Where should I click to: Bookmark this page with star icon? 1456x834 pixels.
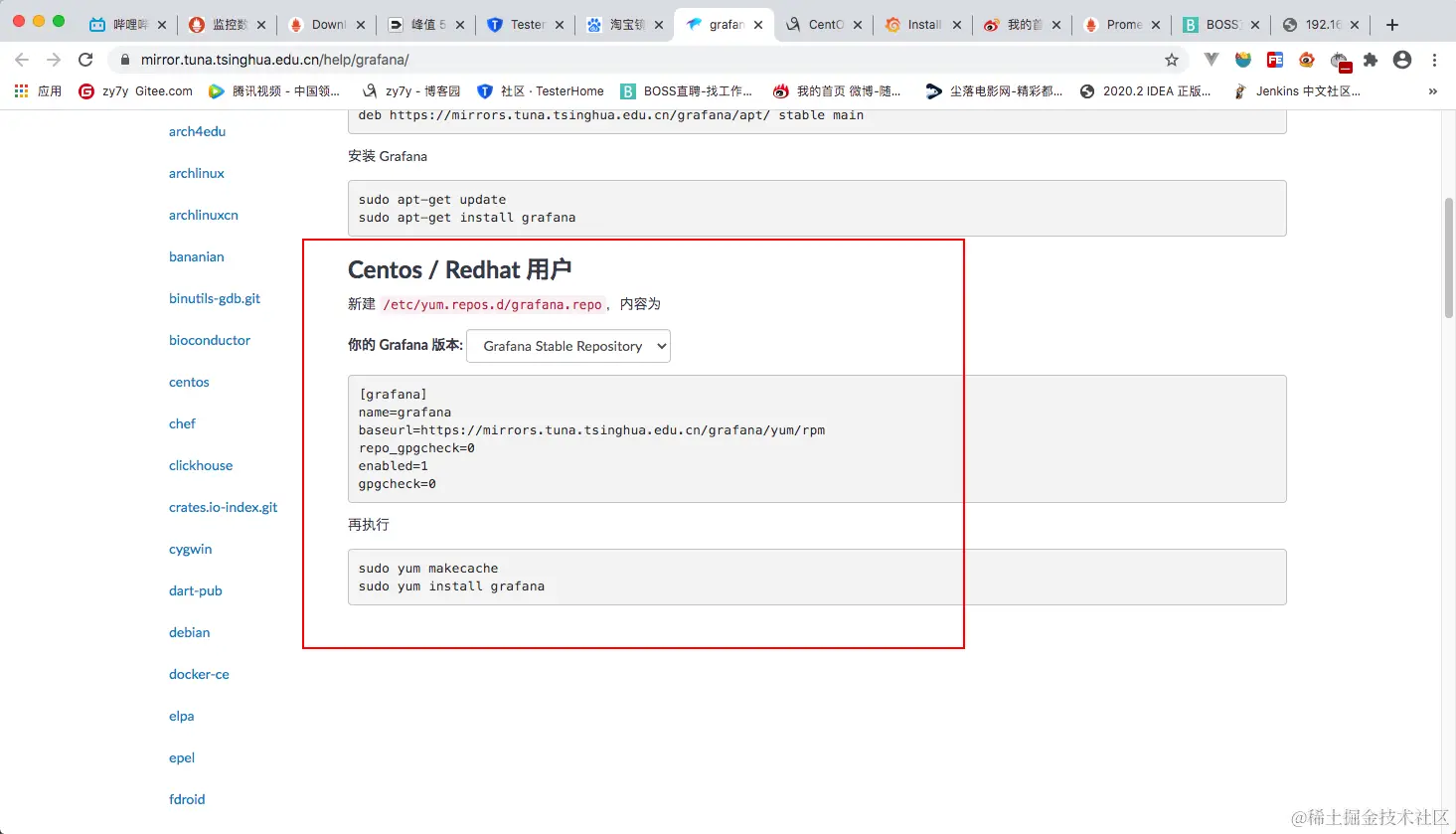(1172, 60)
